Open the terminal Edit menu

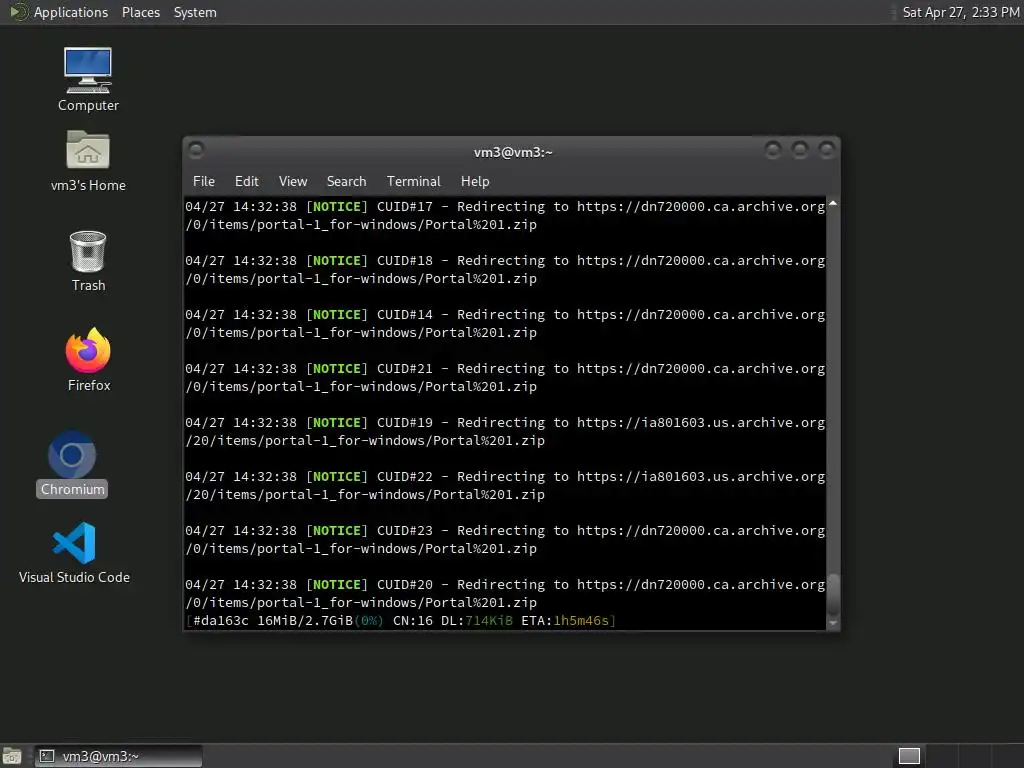pyautogui.click(x=246, y=181)
